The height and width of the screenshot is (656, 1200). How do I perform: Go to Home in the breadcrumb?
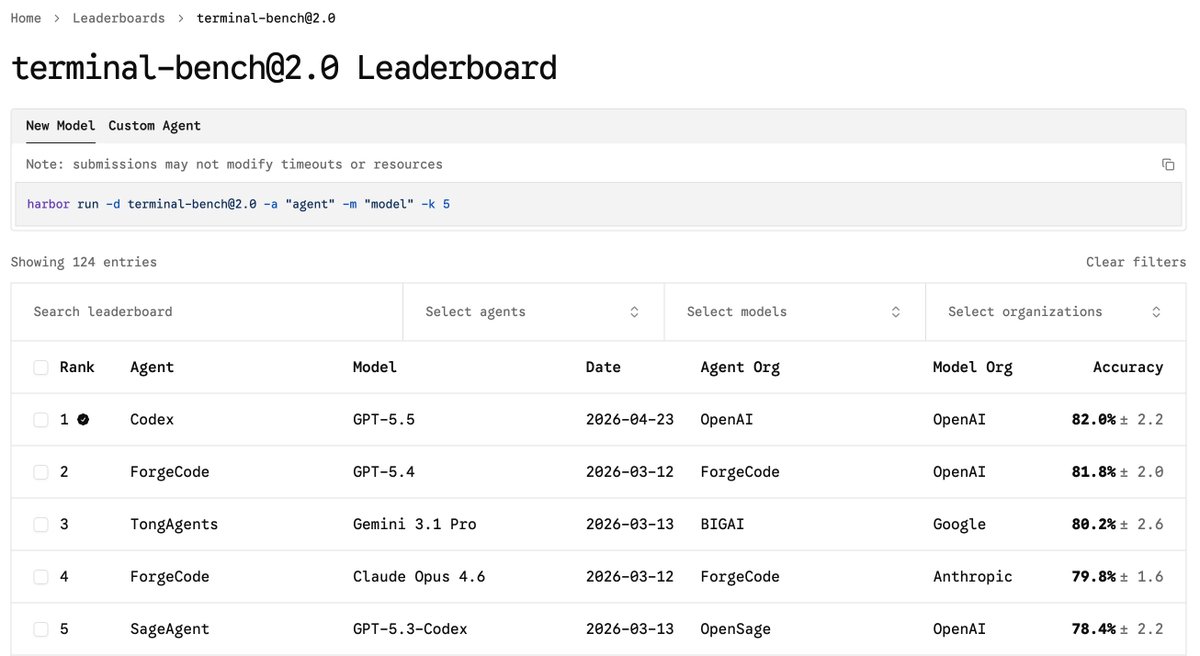pyautogui.click(x=26, y=18)
